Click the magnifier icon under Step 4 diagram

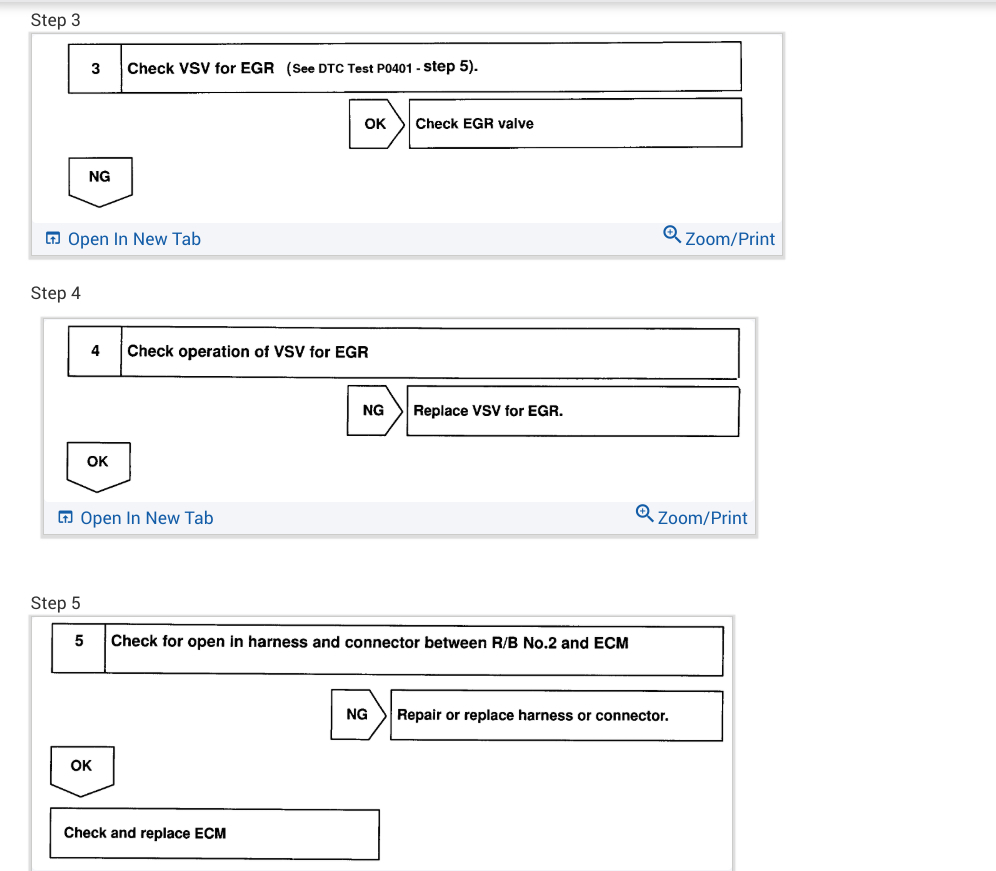click(x=645, y=514)
